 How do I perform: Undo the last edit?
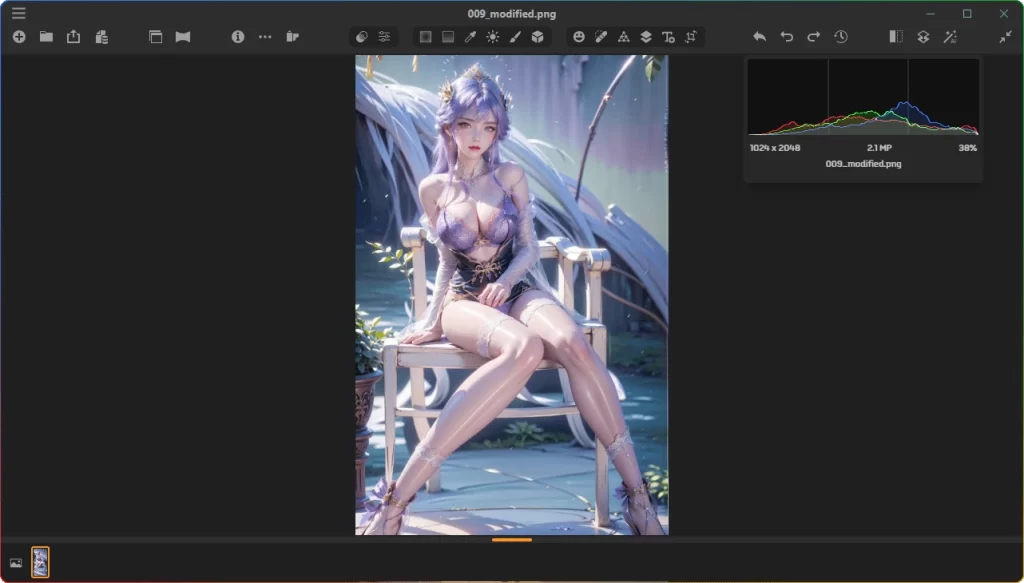(x=786, y=36)
